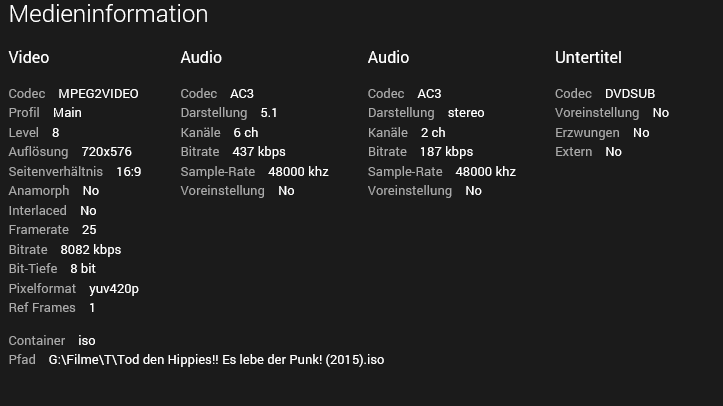
Task: Click the iso Container value
Action: (87, 341)
